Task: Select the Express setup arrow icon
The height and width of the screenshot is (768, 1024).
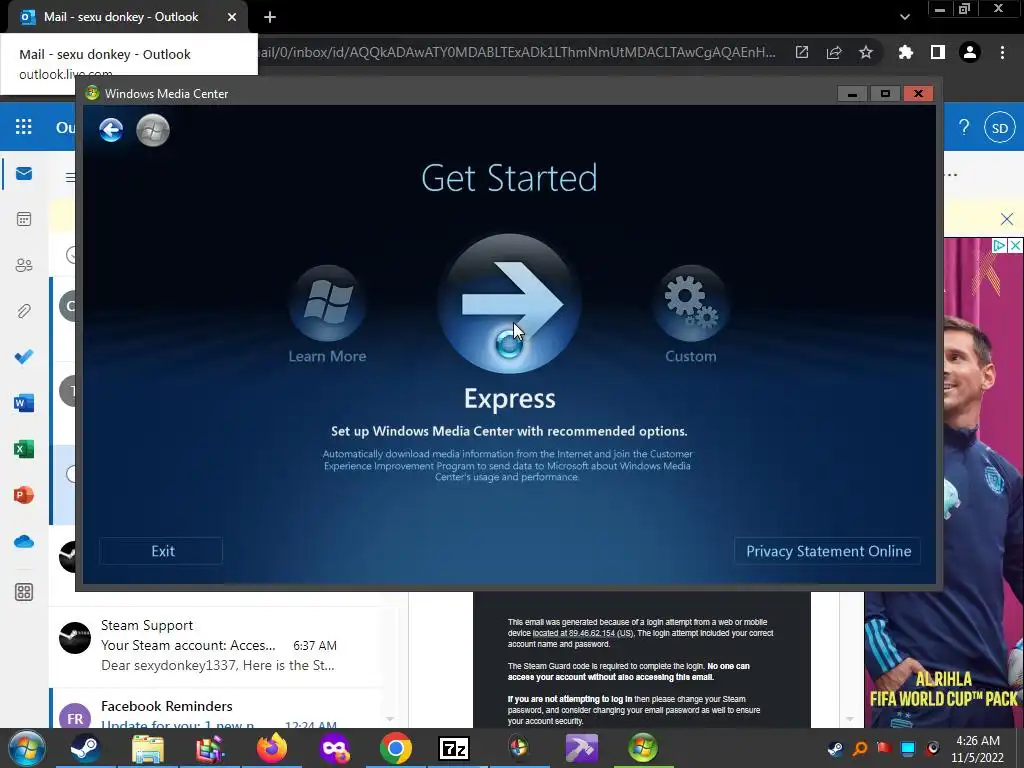Action: click(509, 304)
